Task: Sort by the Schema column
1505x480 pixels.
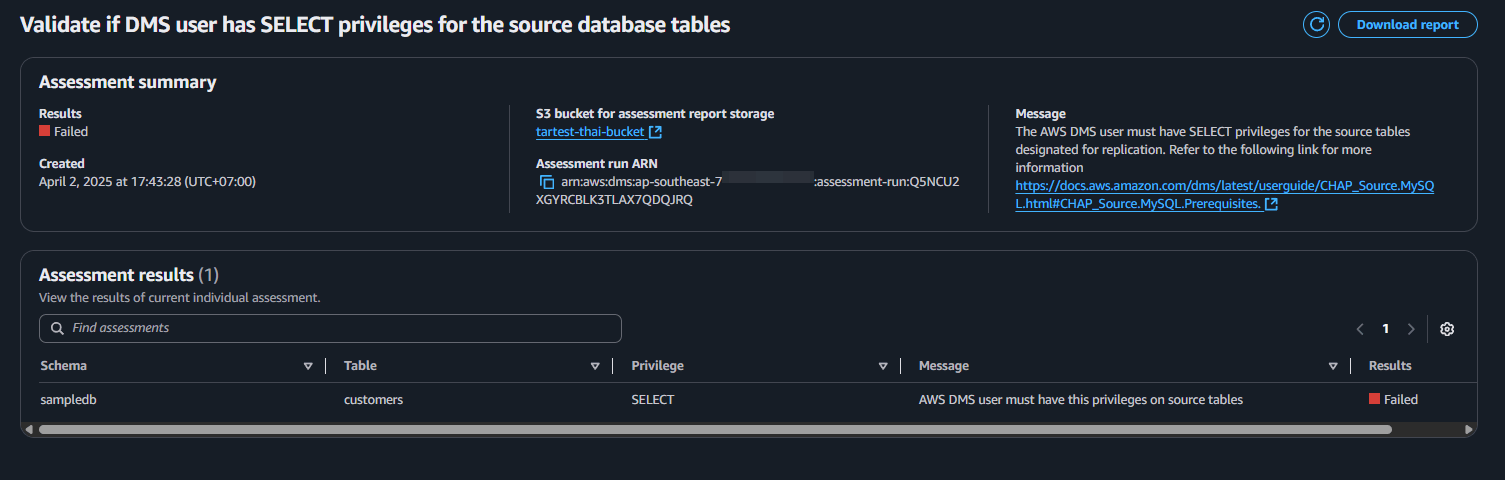Action: point(308,366)
